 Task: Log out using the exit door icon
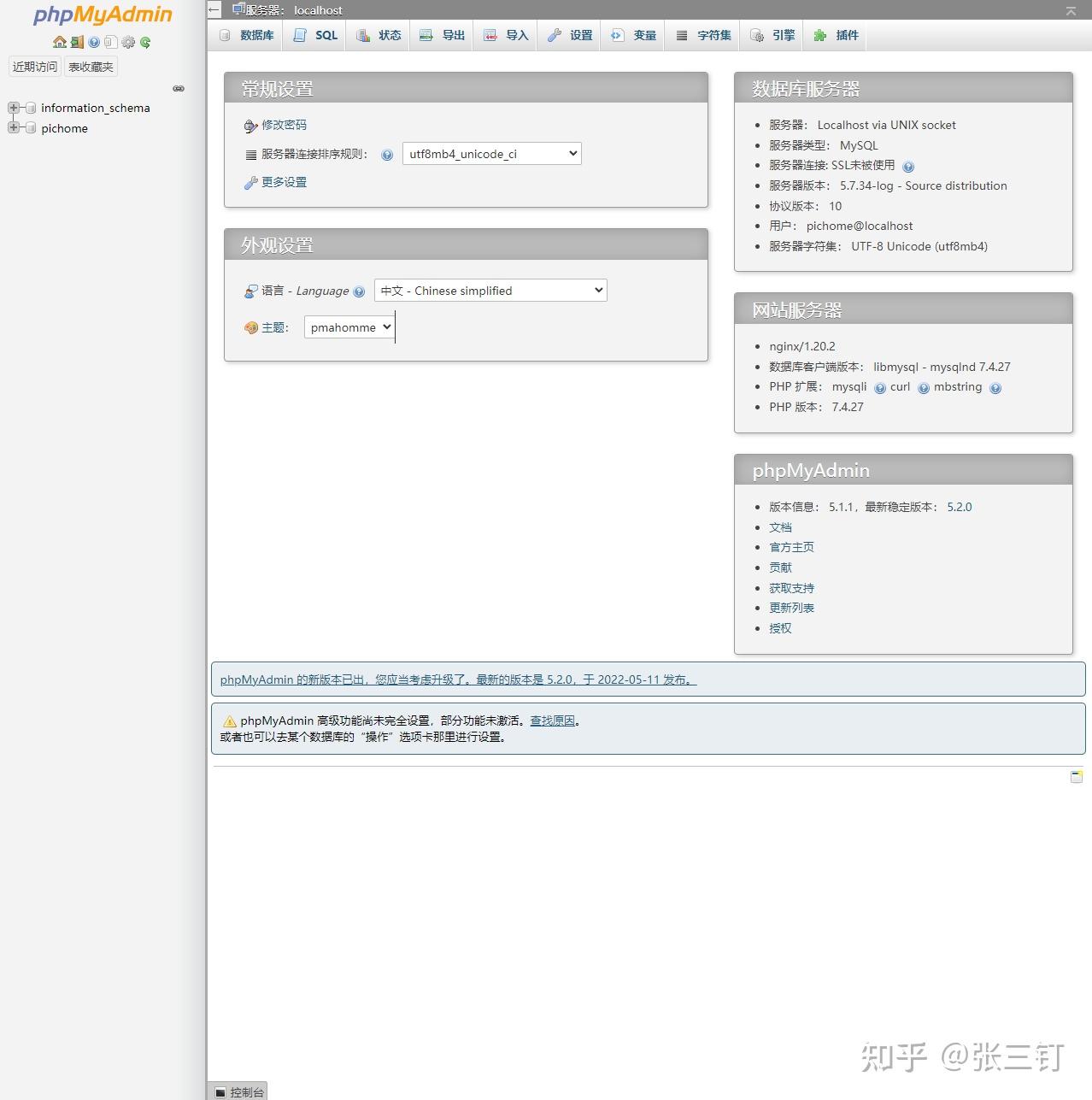(x=77, y=42)
